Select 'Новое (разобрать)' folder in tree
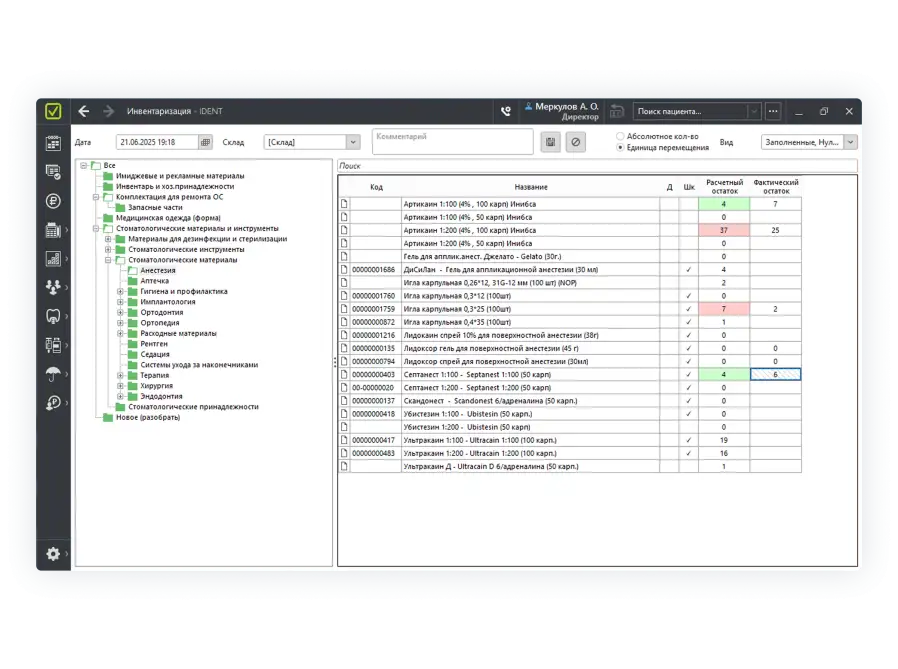898x669 pixels. point(146,417)
